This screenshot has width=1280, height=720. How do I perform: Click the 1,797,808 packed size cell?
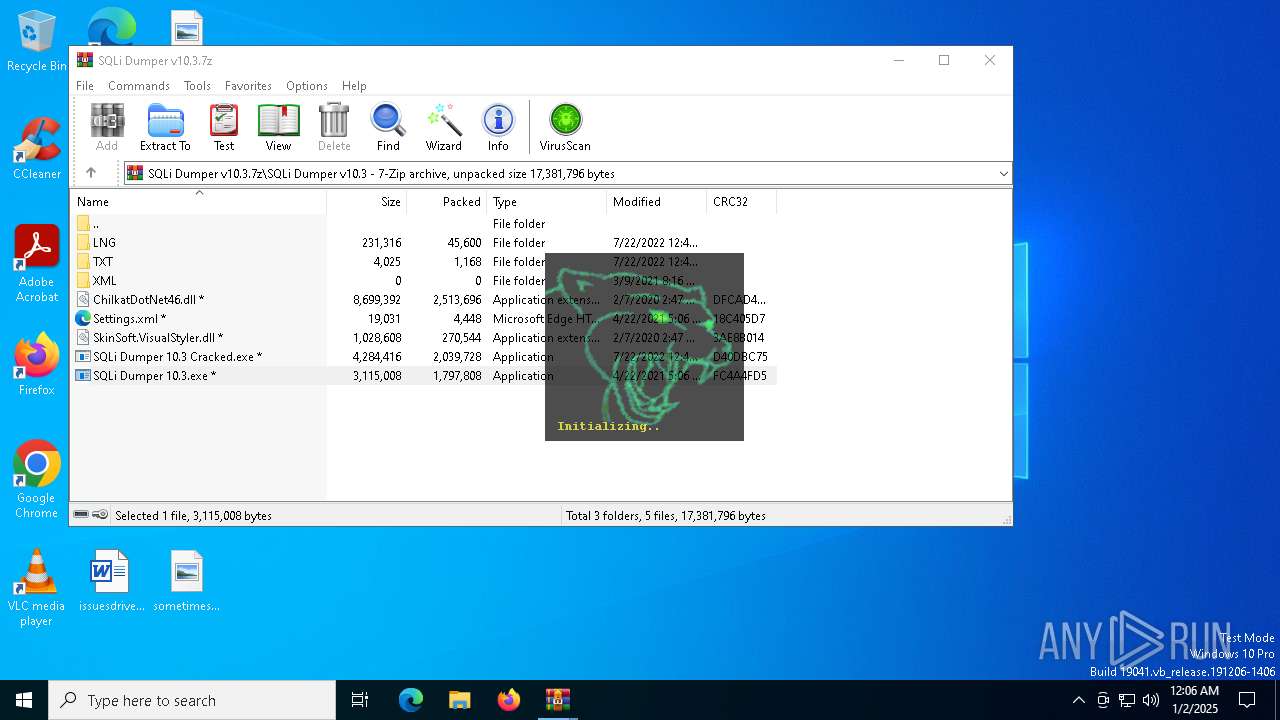(457, 376)
